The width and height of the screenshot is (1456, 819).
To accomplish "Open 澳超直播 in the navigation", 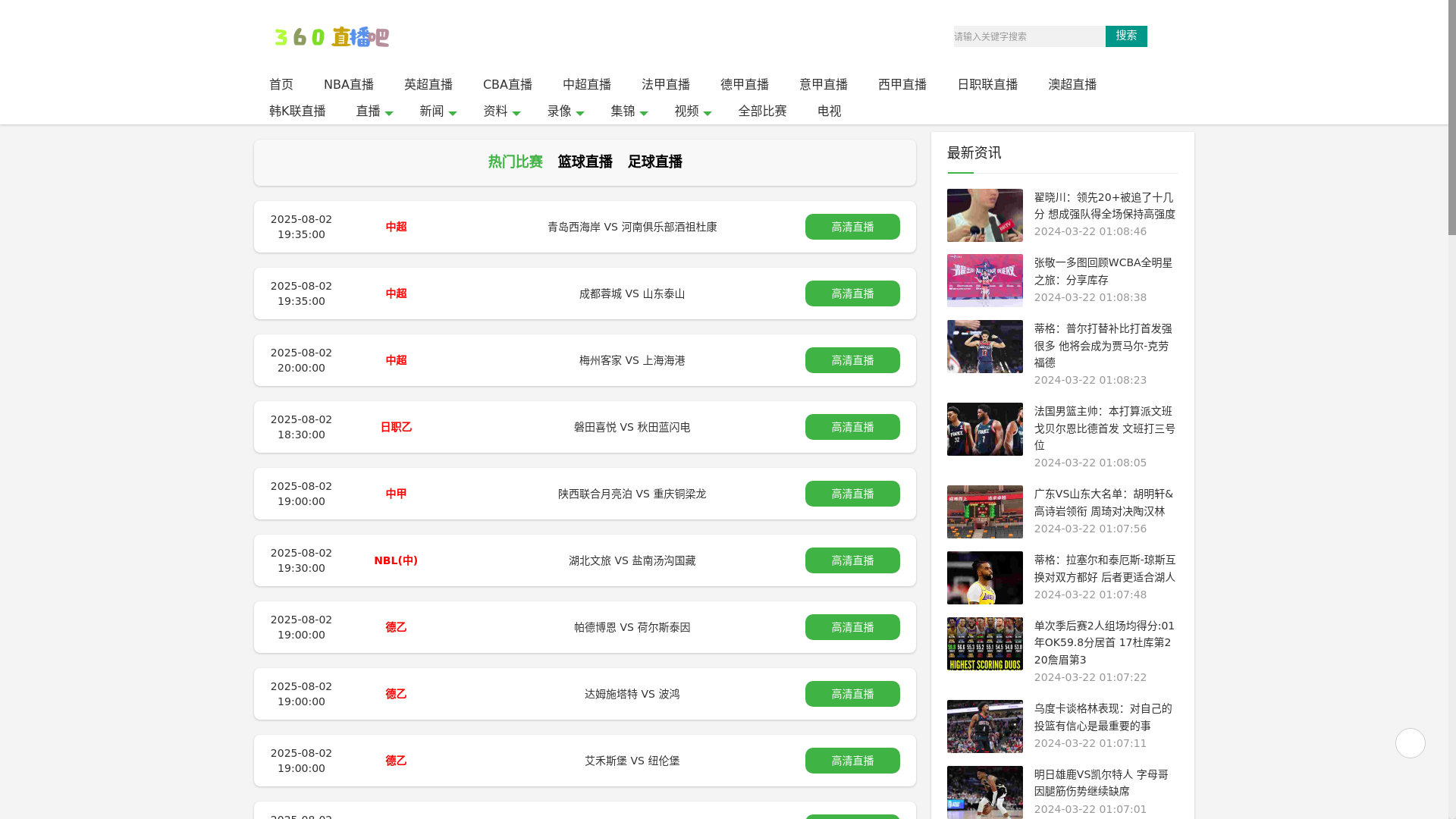I will [x=1072, y=84].
